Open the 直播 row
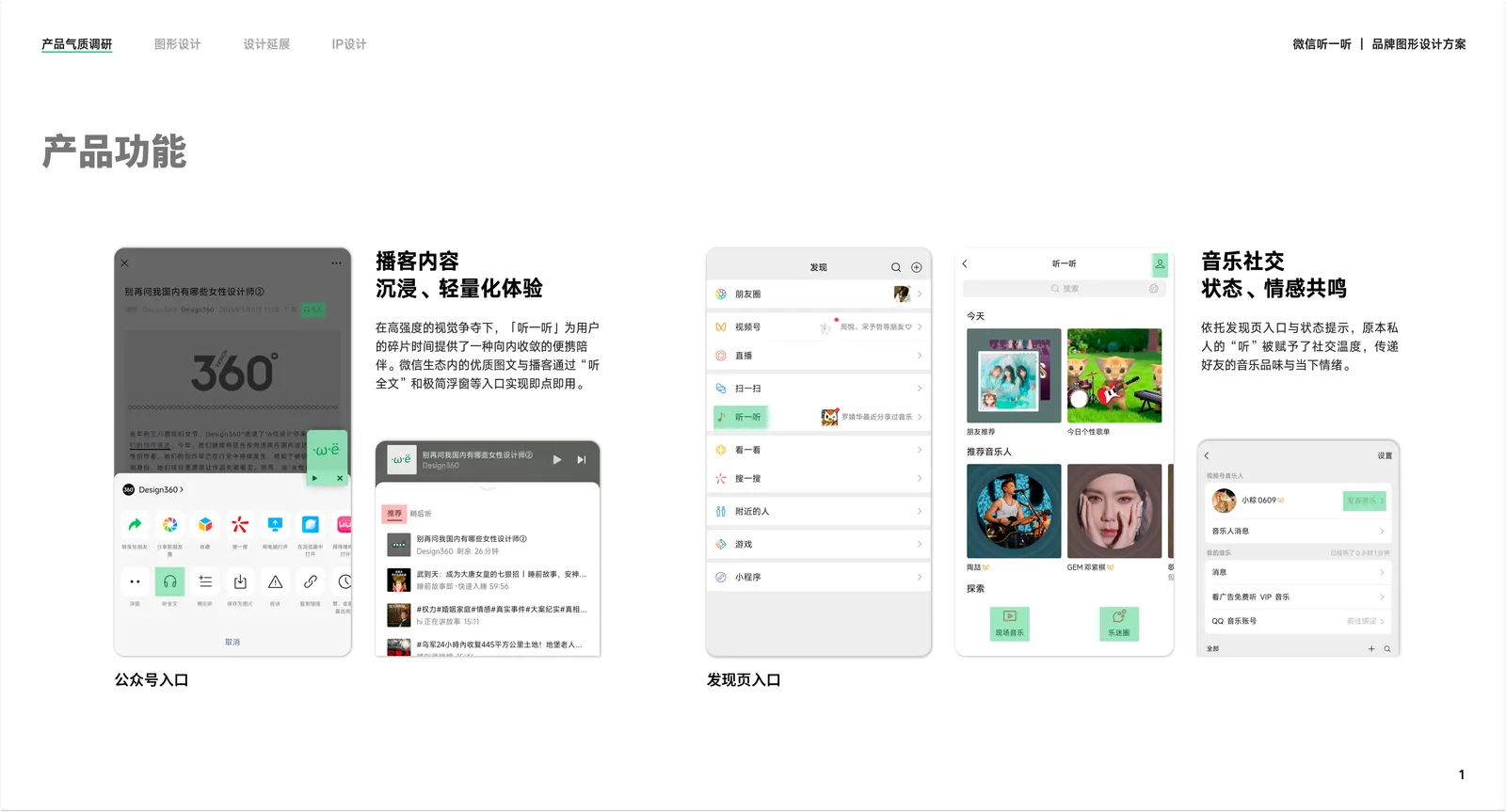Screen dimensions: 1506x812 (819, 356)
